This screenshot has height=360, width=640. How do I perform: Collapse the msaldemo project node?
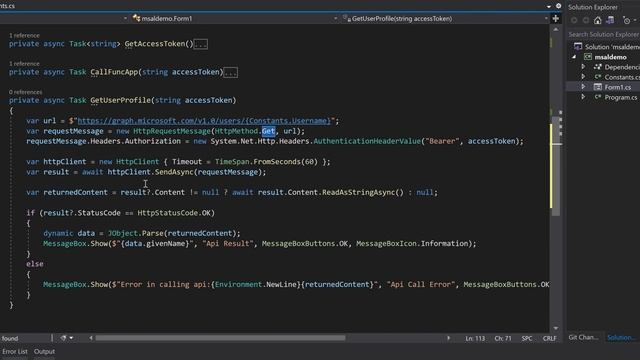point(574,57)
